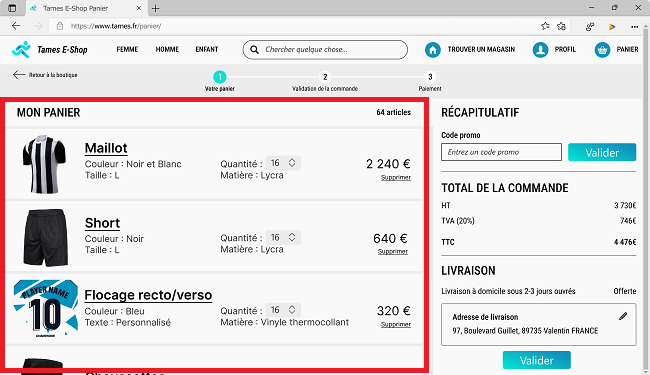Add page to favorites star icon
Screen dimensions: 650x375
click(545, 26)
